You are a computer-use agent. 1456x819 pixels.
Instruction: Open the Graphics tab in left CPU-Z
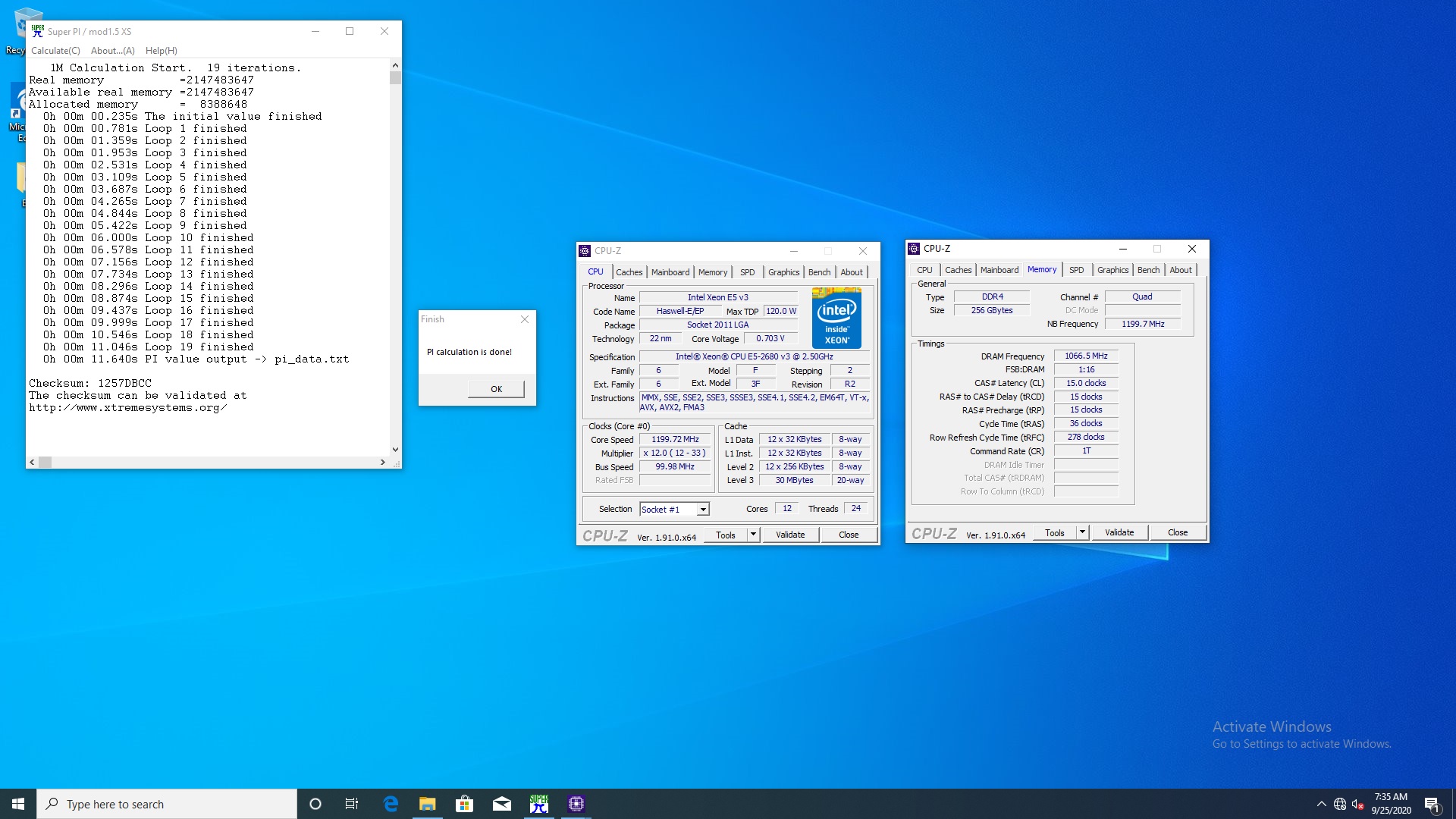[783, 272]
